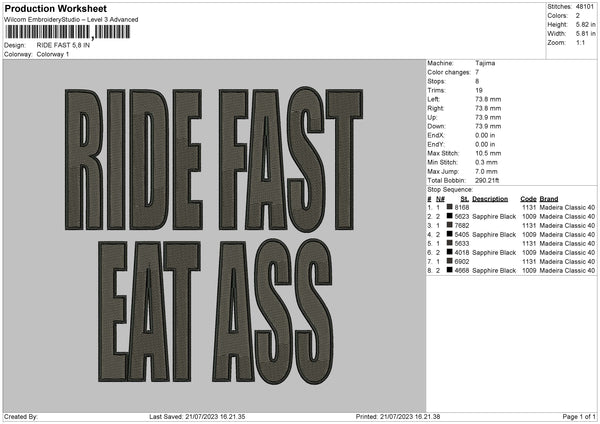Click the color swatch in stop 7
The image size is (600, 424).
pos(450,261)
